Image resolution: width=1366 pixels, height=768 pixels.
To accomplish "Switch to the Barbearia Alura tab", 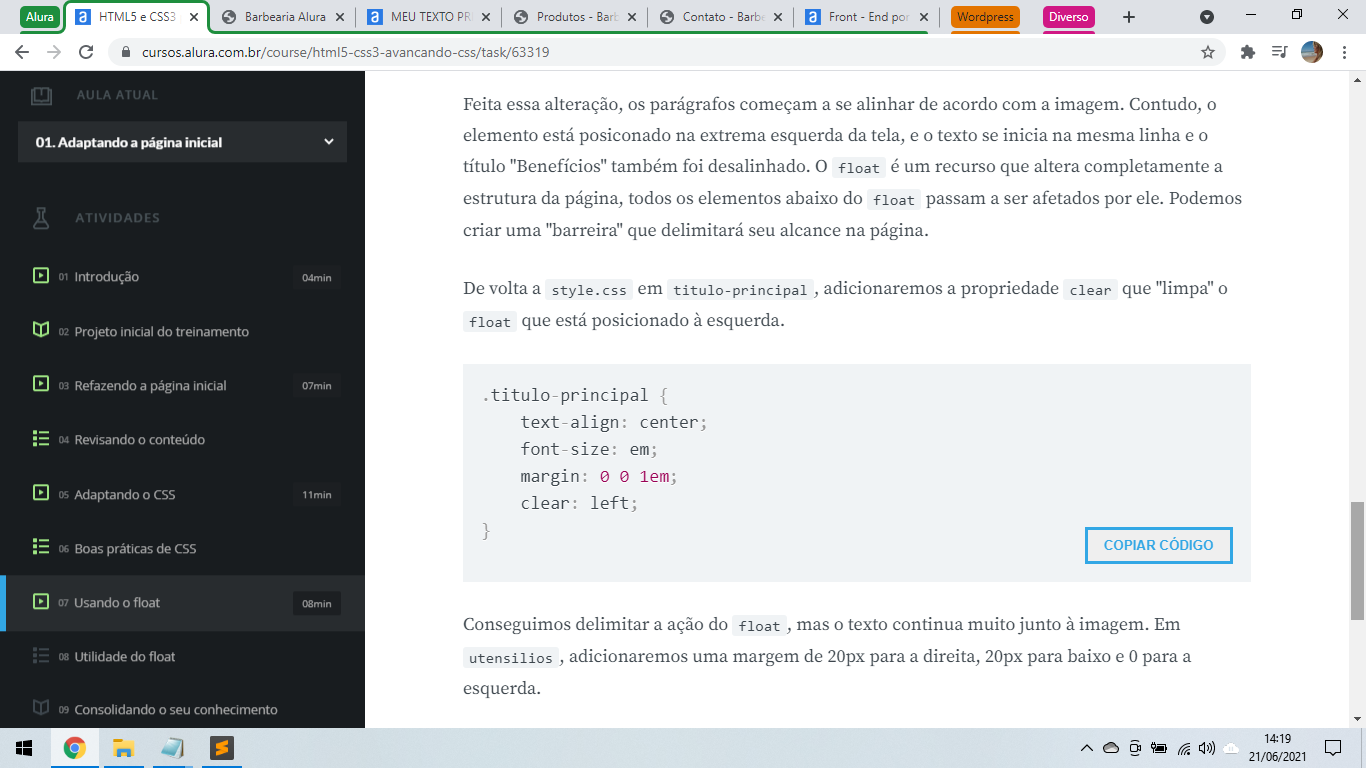I will click(x=284, y=17).
